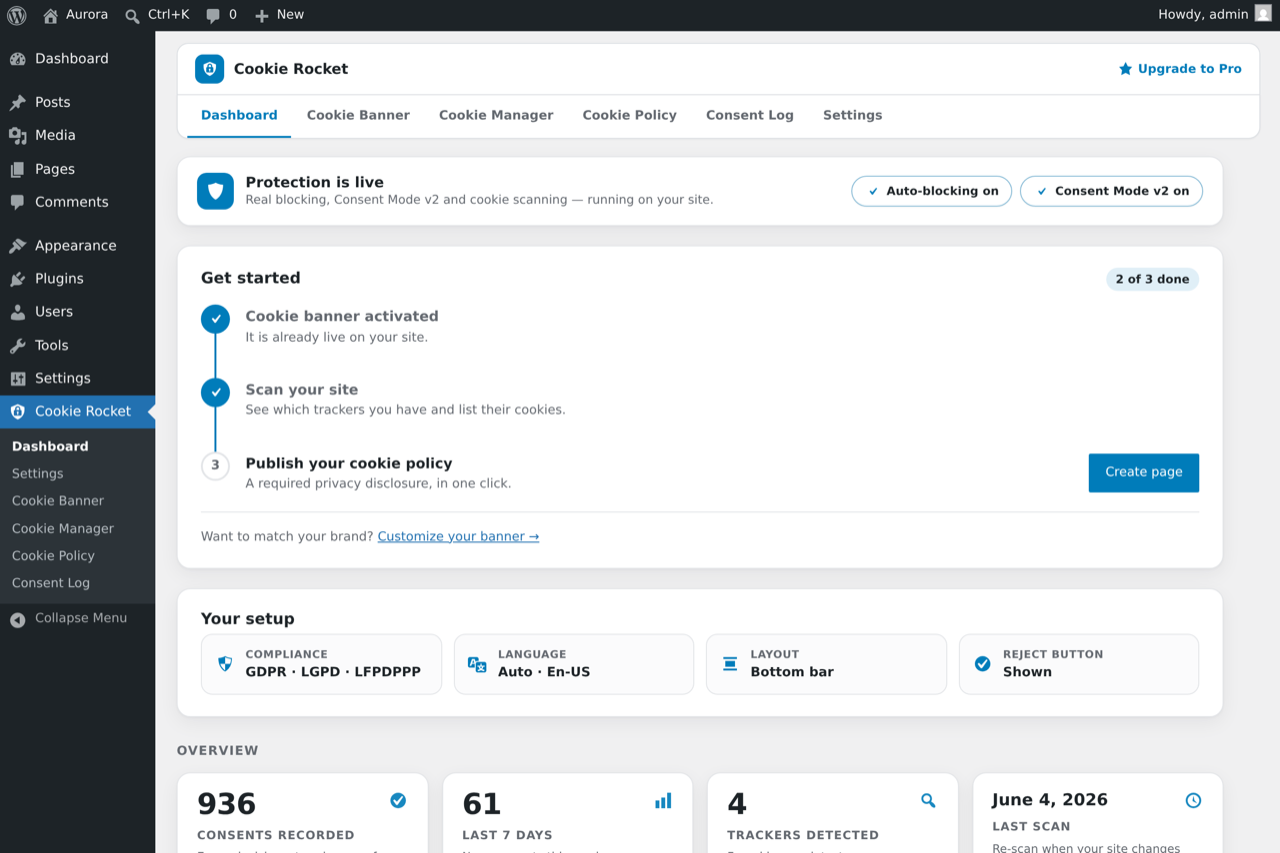The height and width of the screenshot is (853, 1280).
Task: Click Upgrade to Pro link text
Action: point(1190,69)
